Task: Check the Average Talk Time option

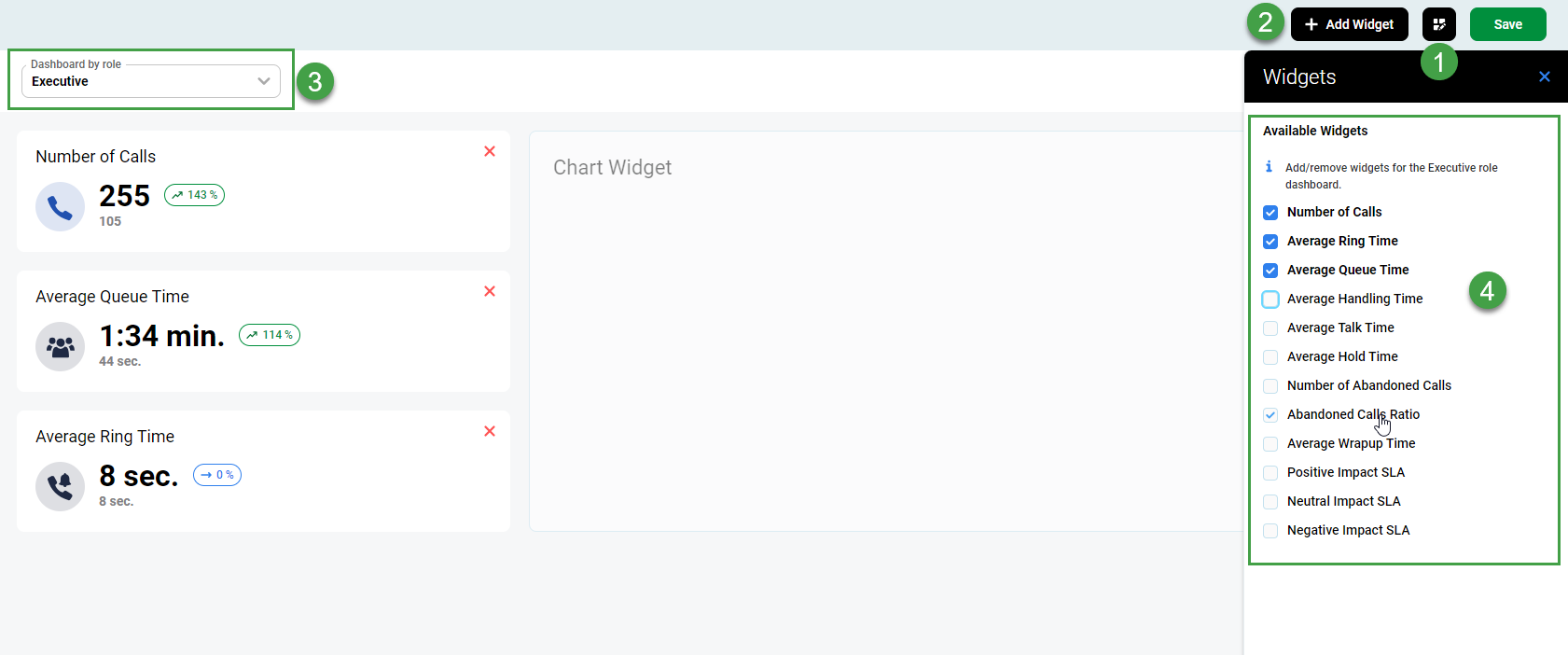Action: click(1270, 327)
